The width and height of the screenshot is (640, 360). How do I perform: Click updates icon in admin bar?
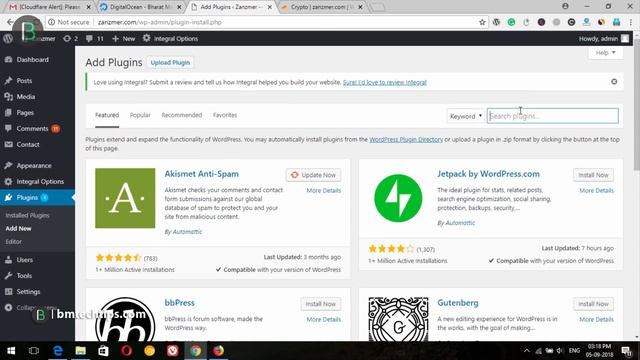pos(70,39)
